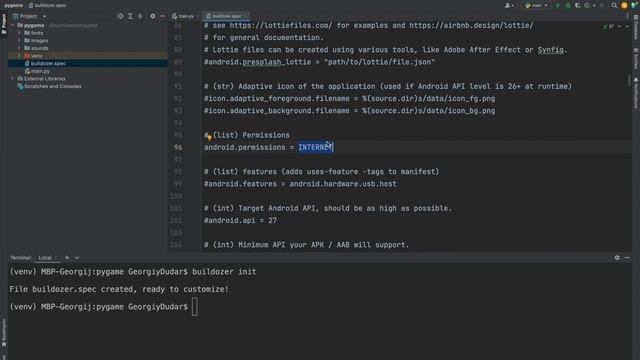Click the selected INTERNET value on line 96
This screenshot has height=360, width=640.
click(316, 147)
